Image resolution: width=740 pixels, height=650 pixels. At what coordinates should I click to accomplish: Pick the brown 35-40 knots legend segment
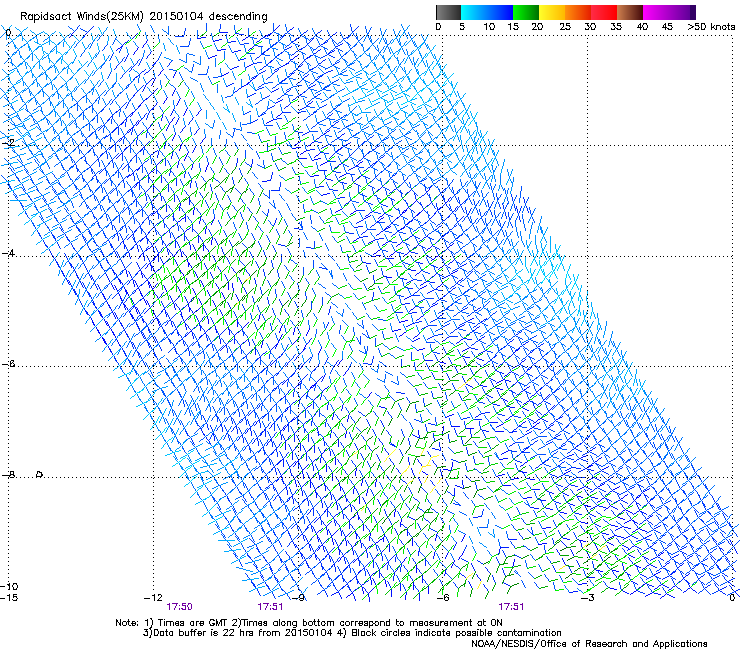630,12
